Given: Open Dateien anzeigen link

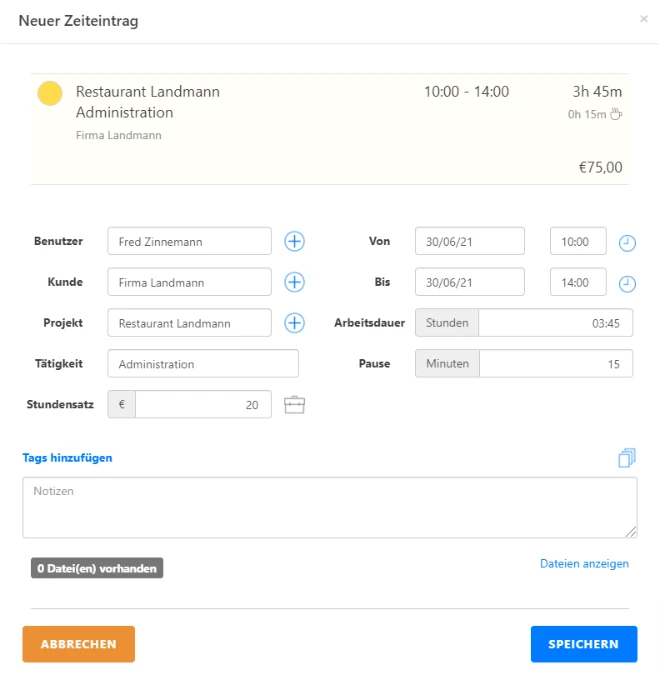Looking at the screenshot, I should point(584,564).
